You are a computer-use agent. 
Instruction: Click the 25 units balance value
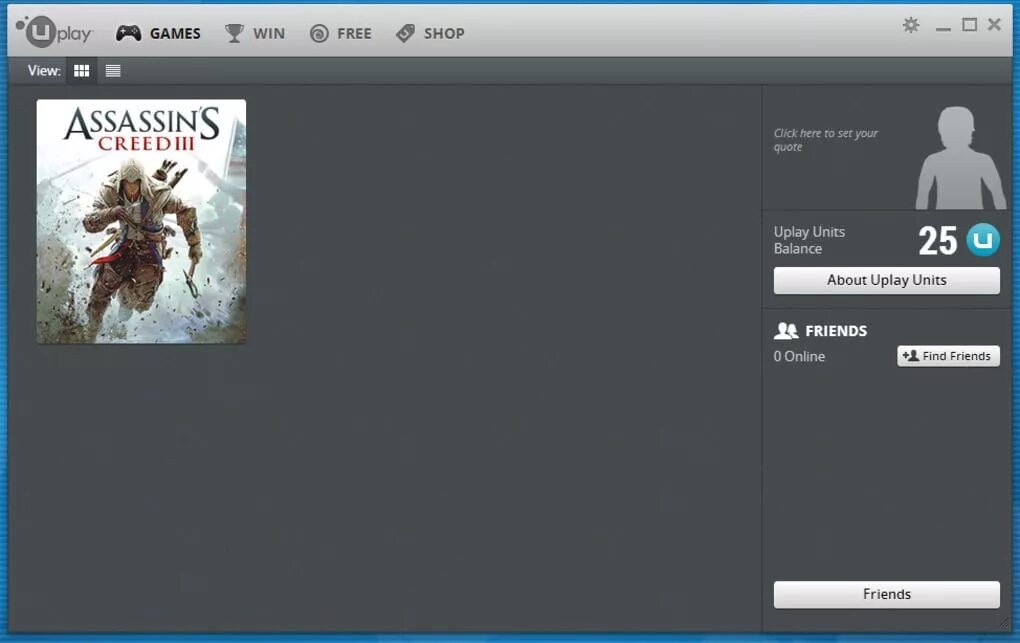pyautogui.click(x=937, y=241)
